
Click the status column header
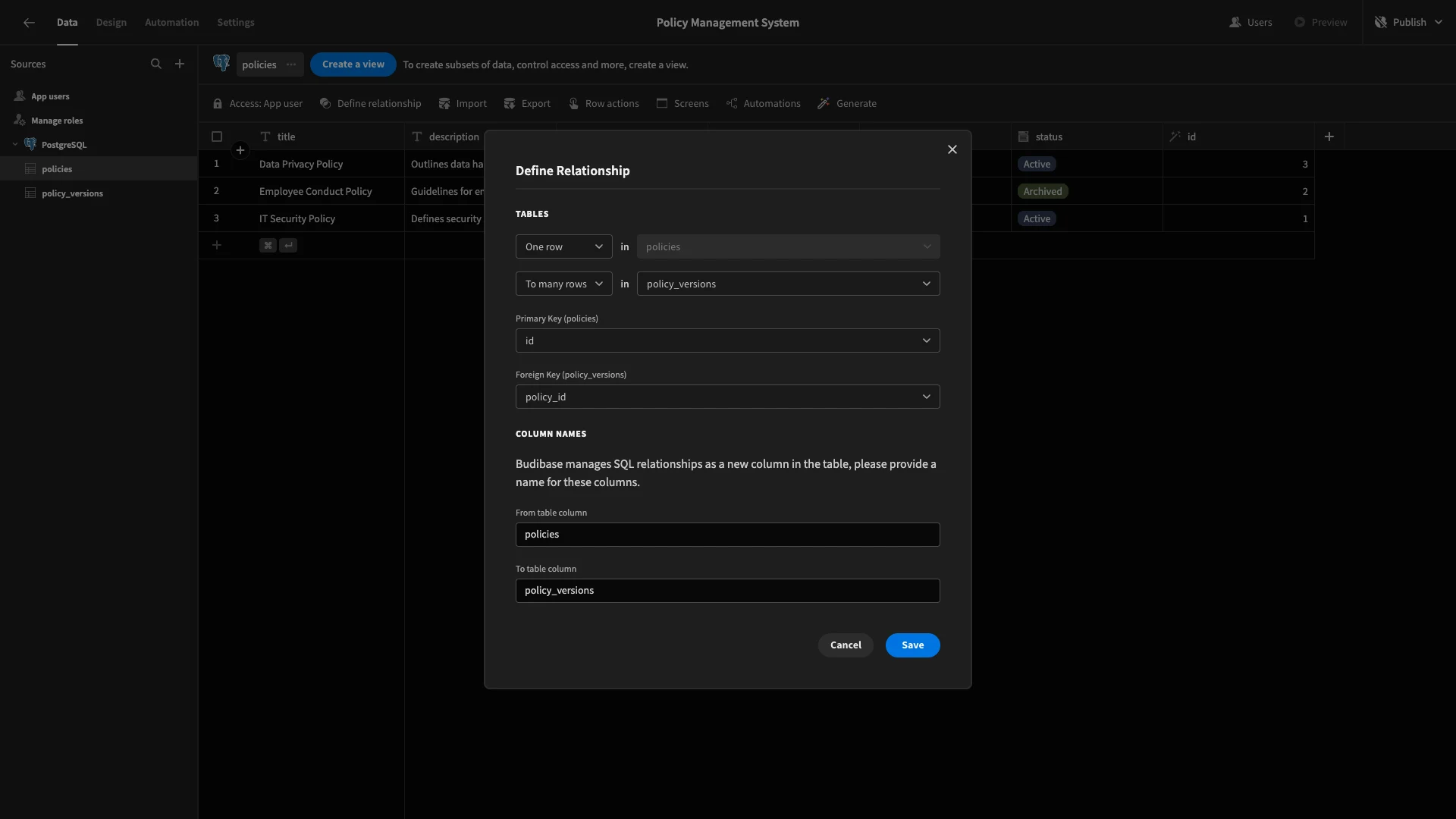(x=1087, y=136)
